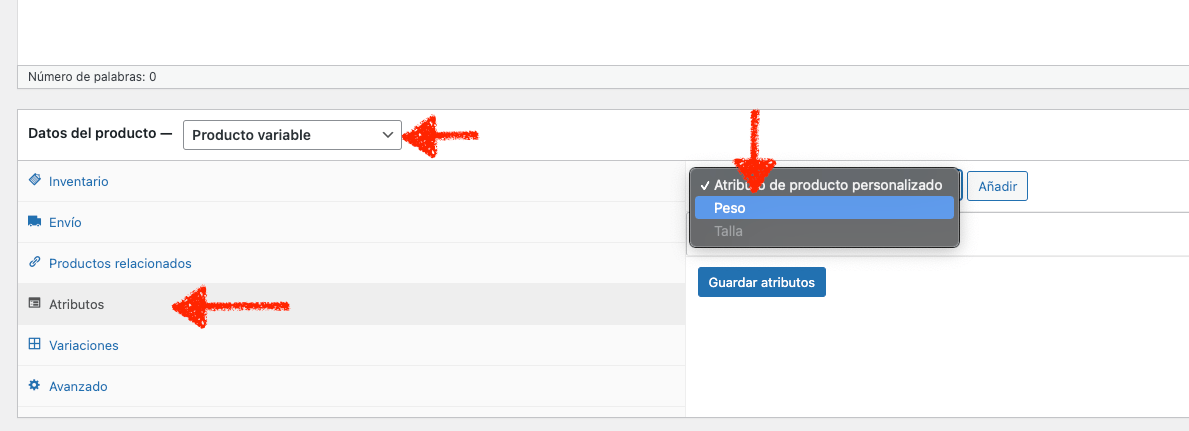Viewport: 1189px width, 431px height.
Task: Click inside the description editor area
Action: point(603,32)
